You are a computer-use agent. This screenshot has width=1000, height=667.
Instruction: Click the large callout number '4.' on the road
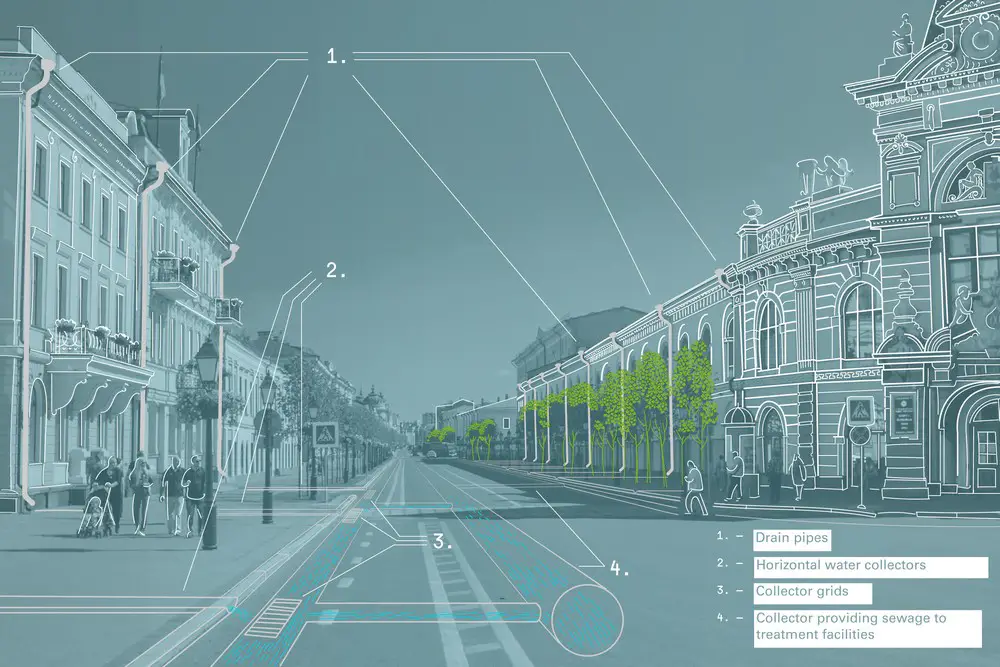[619, 568]
